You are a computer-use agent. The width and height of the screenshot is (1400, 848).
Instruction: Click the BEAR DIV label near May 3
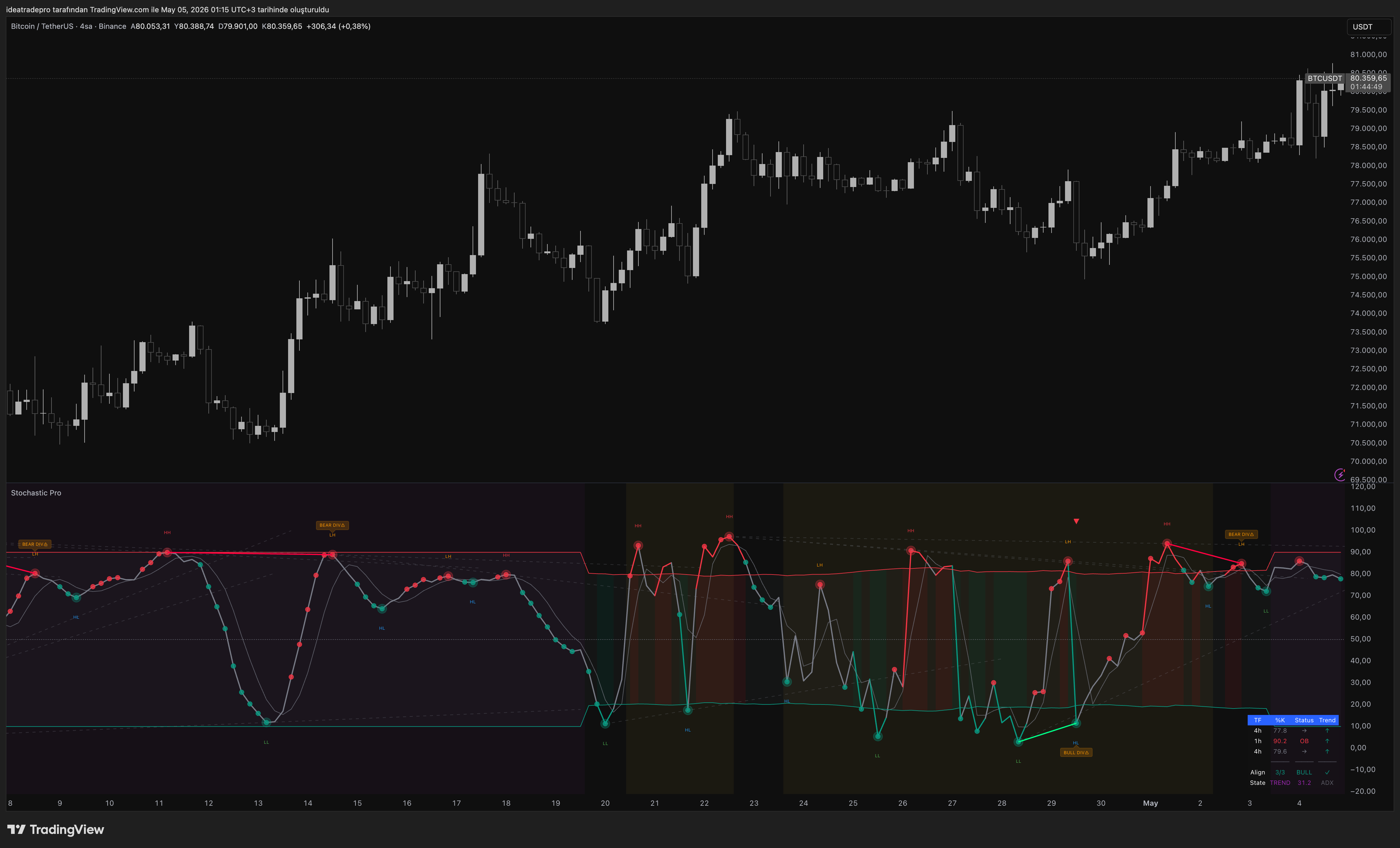[x=1242, y=534]
